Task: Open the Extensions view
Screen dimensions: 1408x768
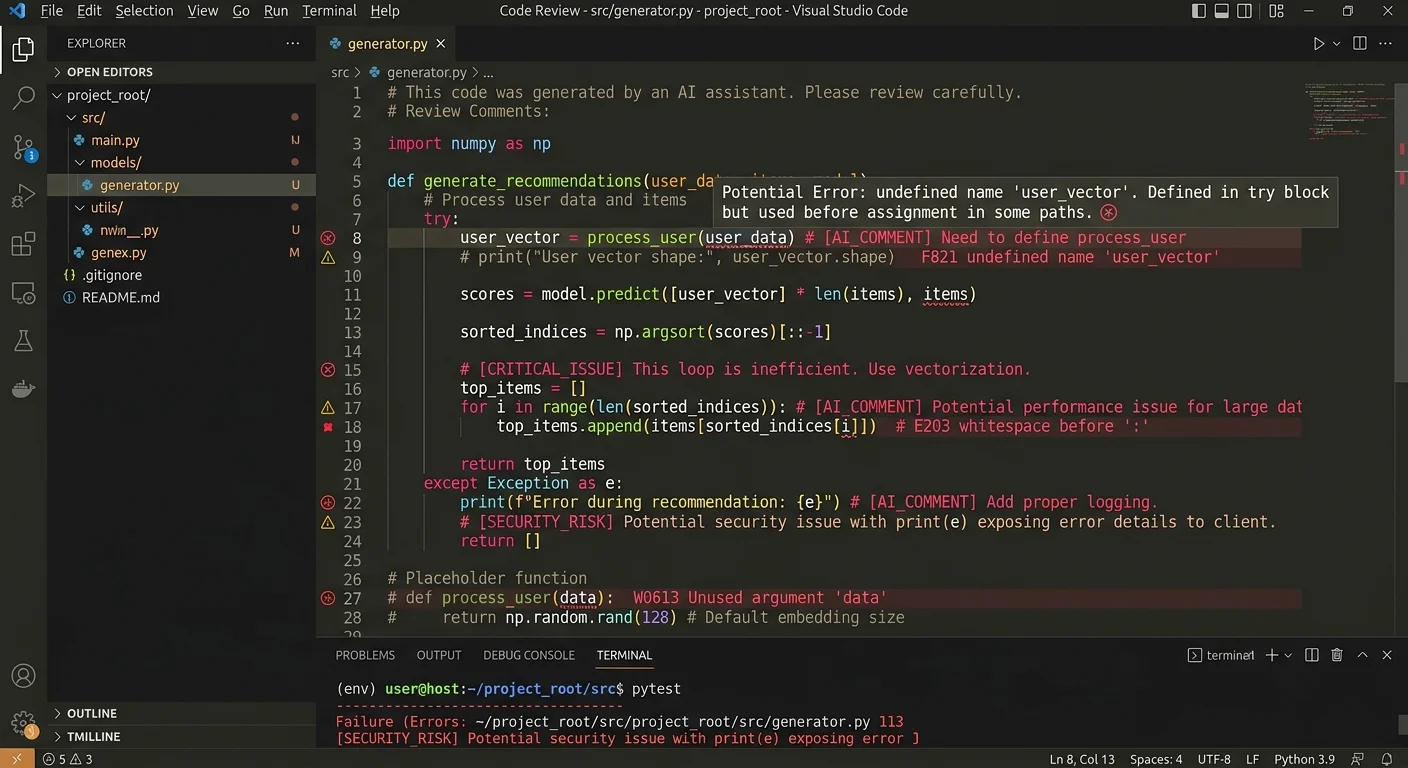Action: (23, 244)
